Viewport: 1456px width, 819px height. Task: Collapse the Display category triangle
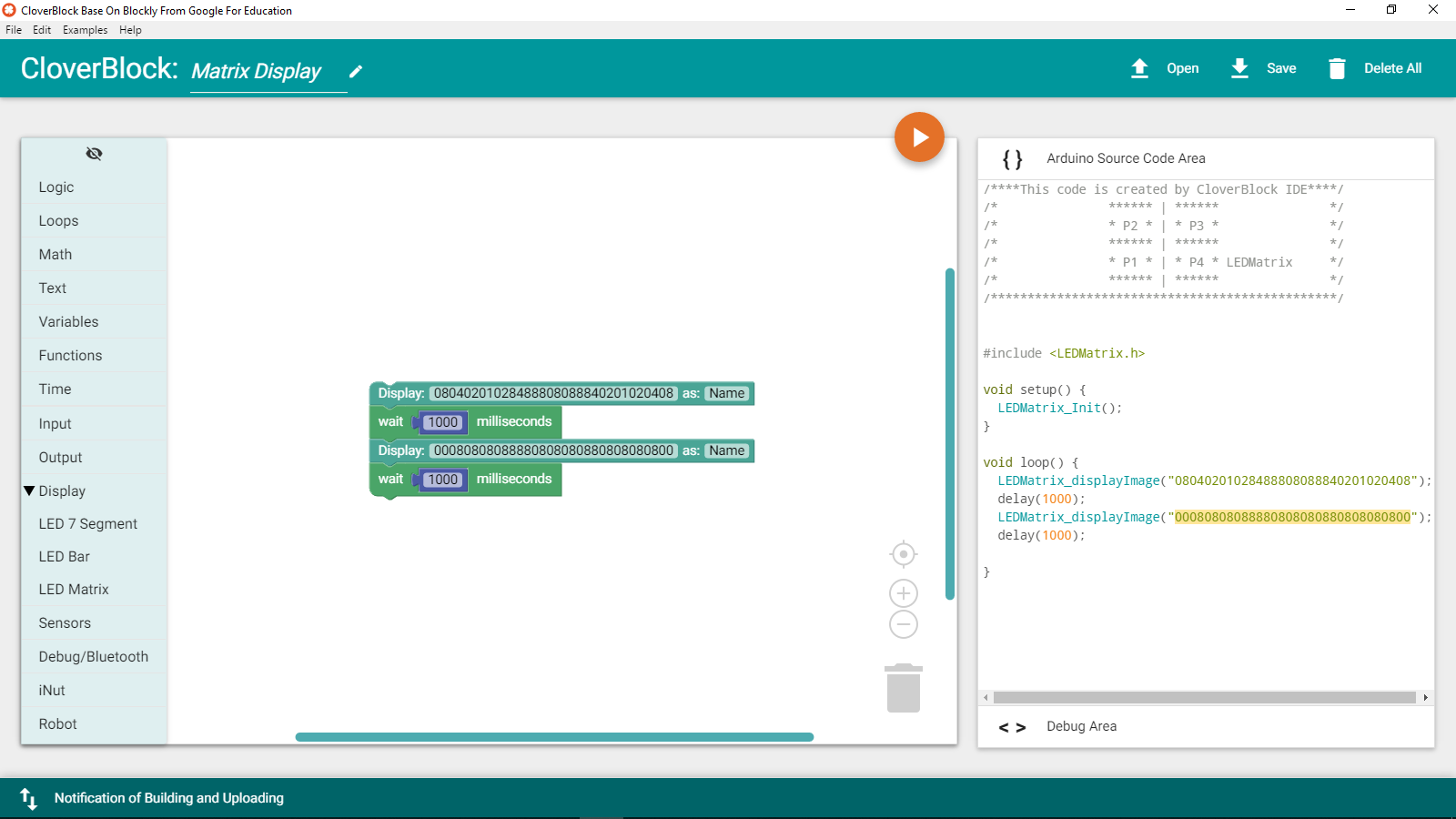(29, 490)
